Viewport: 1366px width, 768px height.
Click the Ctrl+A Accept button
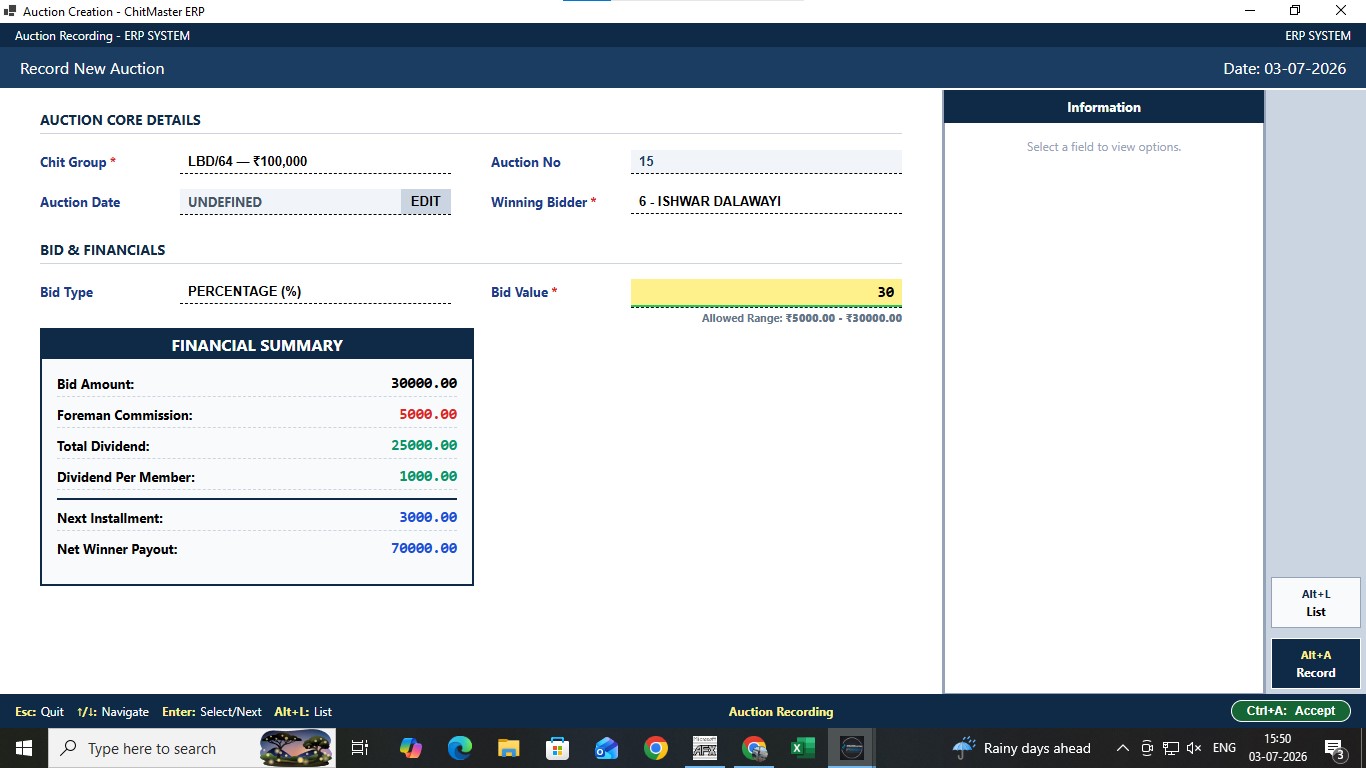point(1291,711)
